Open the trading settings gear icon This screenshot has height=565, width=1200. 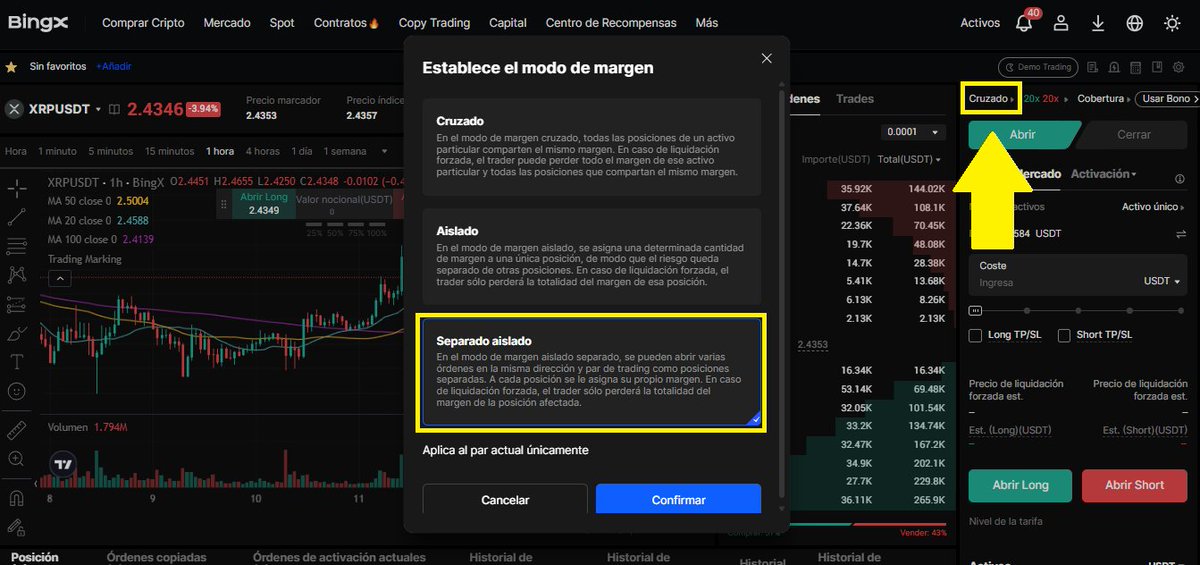pyautogui.click(x=1179, y=68)
